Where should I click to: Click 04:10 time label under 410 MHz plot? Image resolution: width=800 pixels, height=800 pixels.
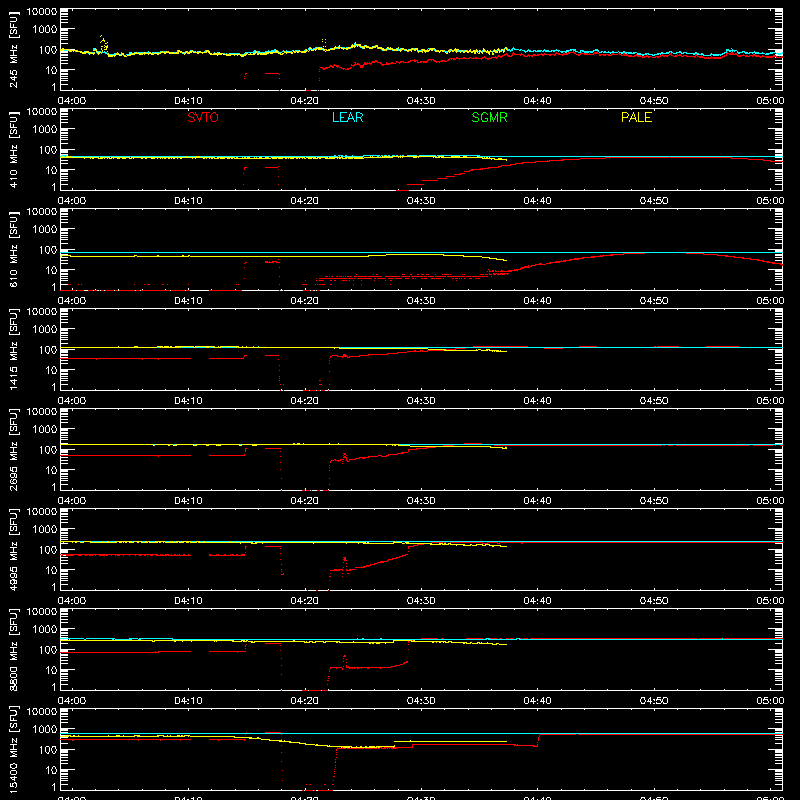point(188,201)
